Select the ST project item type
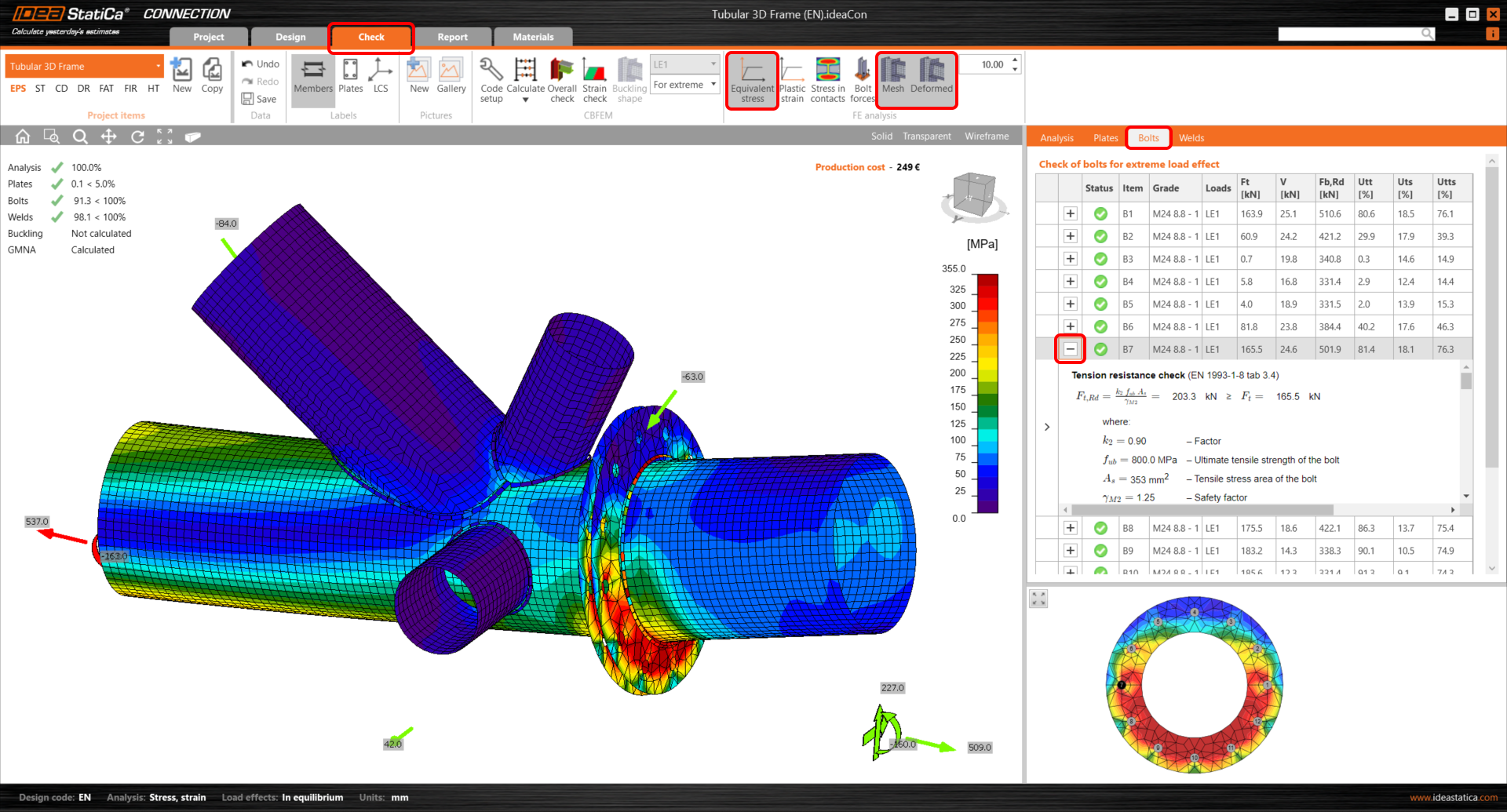1507x812 pixels. click(x=40, y=89)
